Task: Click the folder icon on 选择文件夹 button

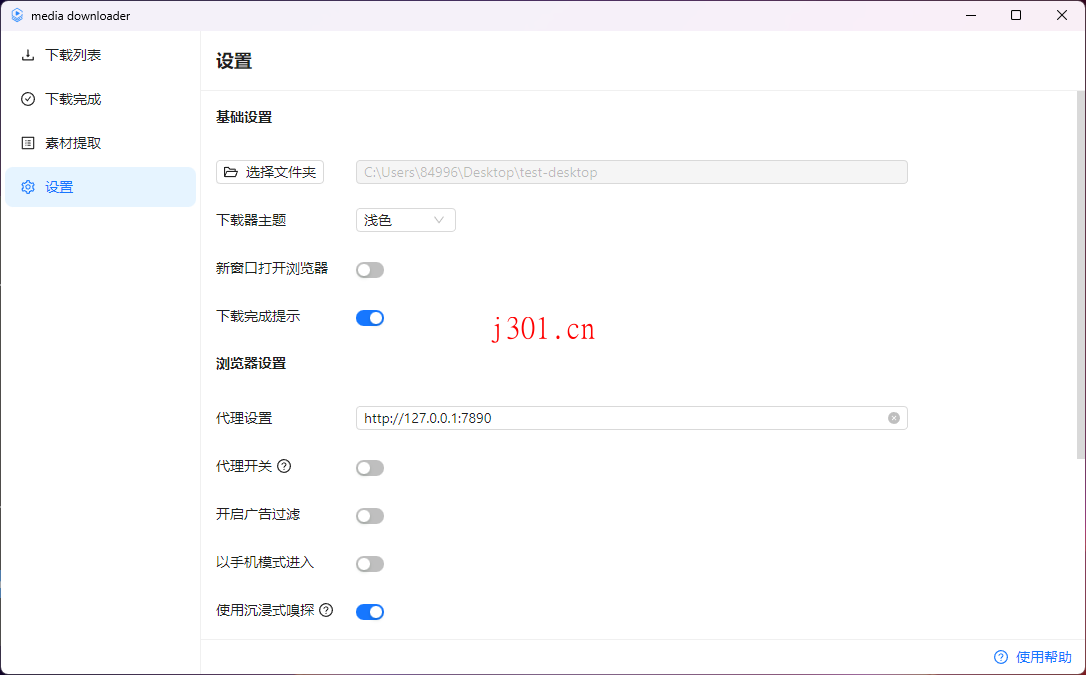Action: coord(231,172)
